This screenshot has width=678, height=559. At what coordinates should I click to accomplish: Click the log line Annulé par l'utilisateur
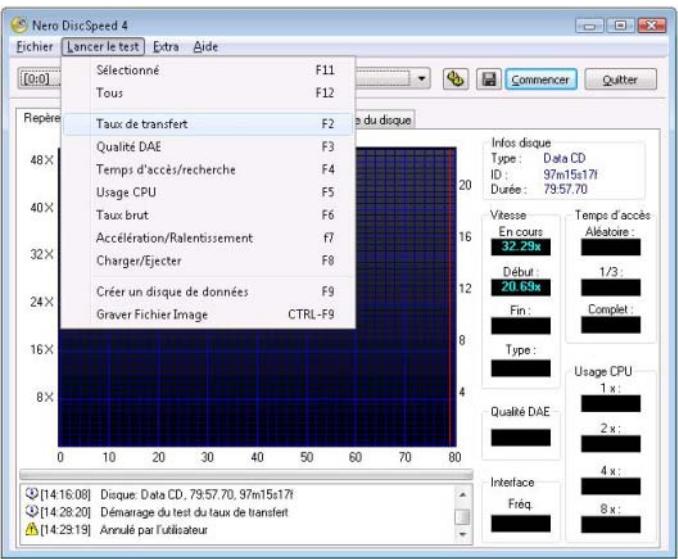tap(154, 530)
